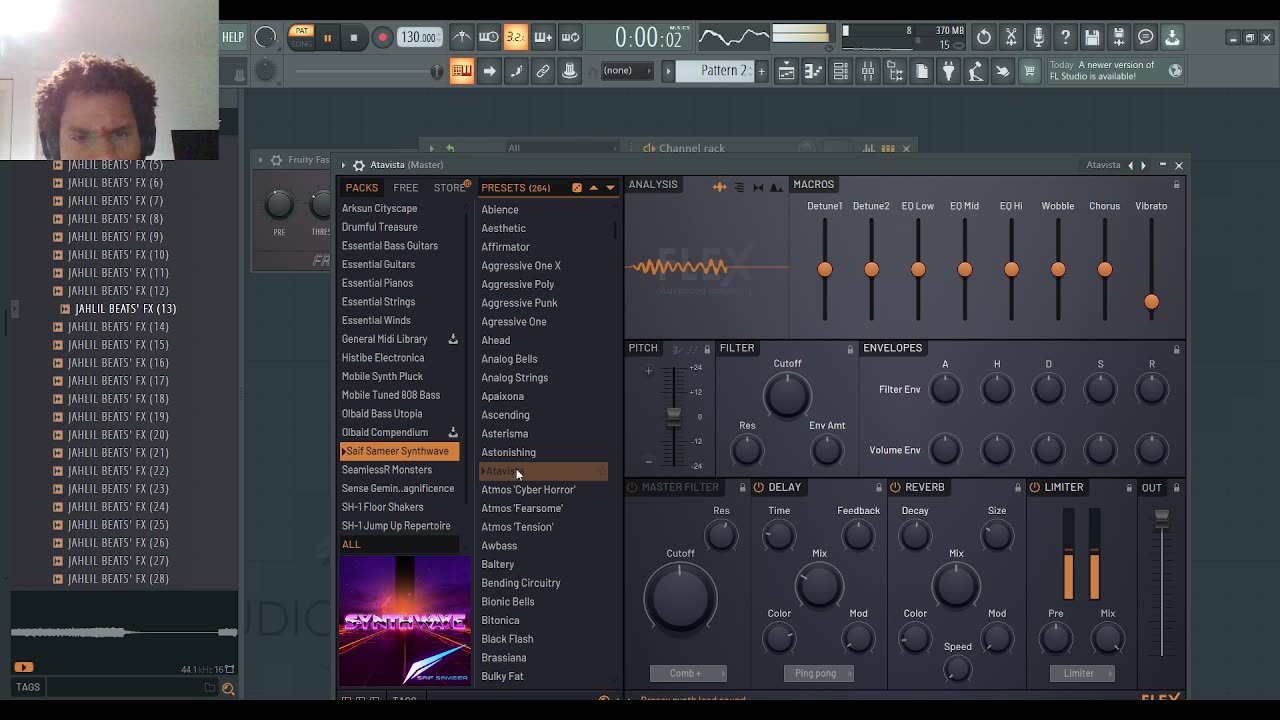
Task: Stop playback with the stop button
Action: [353, 38]
